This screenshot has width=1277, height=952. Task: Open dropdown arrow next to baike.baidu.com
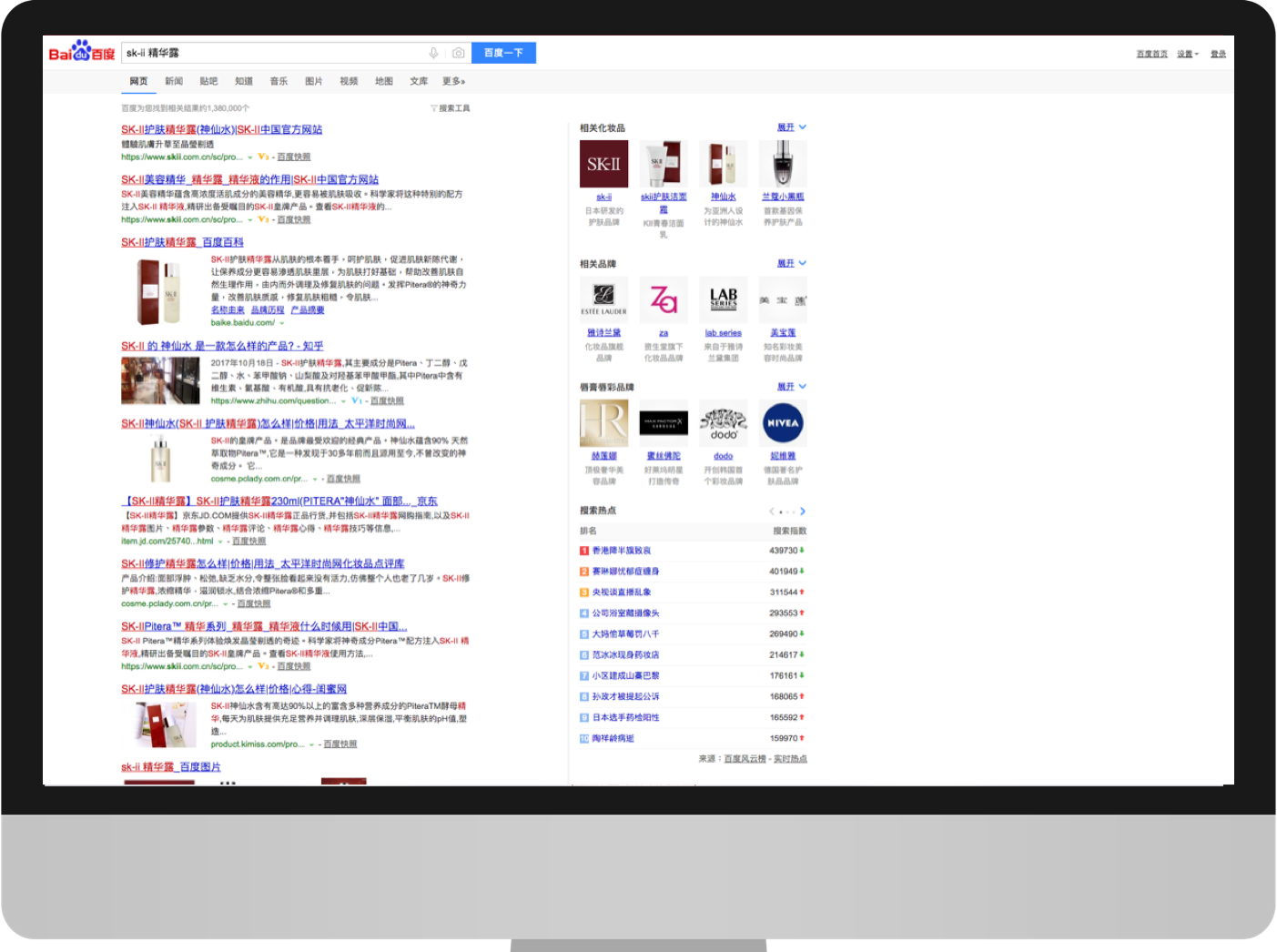282,323
